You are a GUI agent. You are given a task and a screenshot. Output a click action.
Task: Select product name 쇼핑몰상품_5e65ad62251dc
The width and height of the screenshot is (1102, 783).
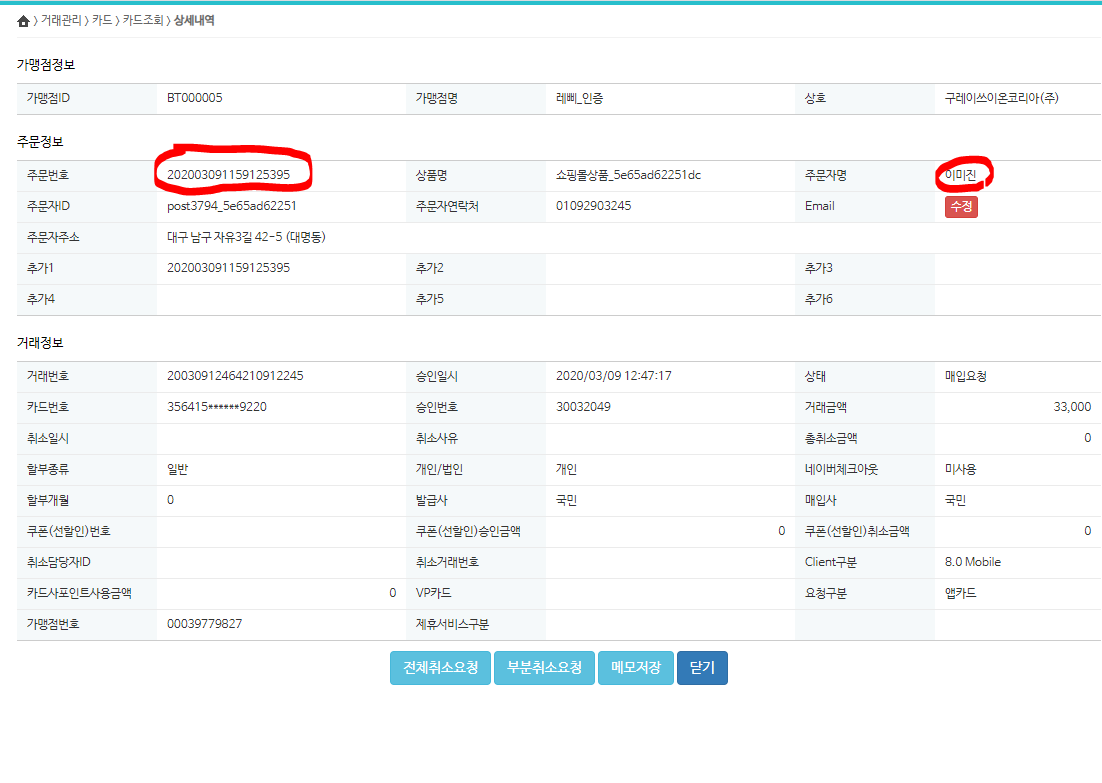[628, 175]
